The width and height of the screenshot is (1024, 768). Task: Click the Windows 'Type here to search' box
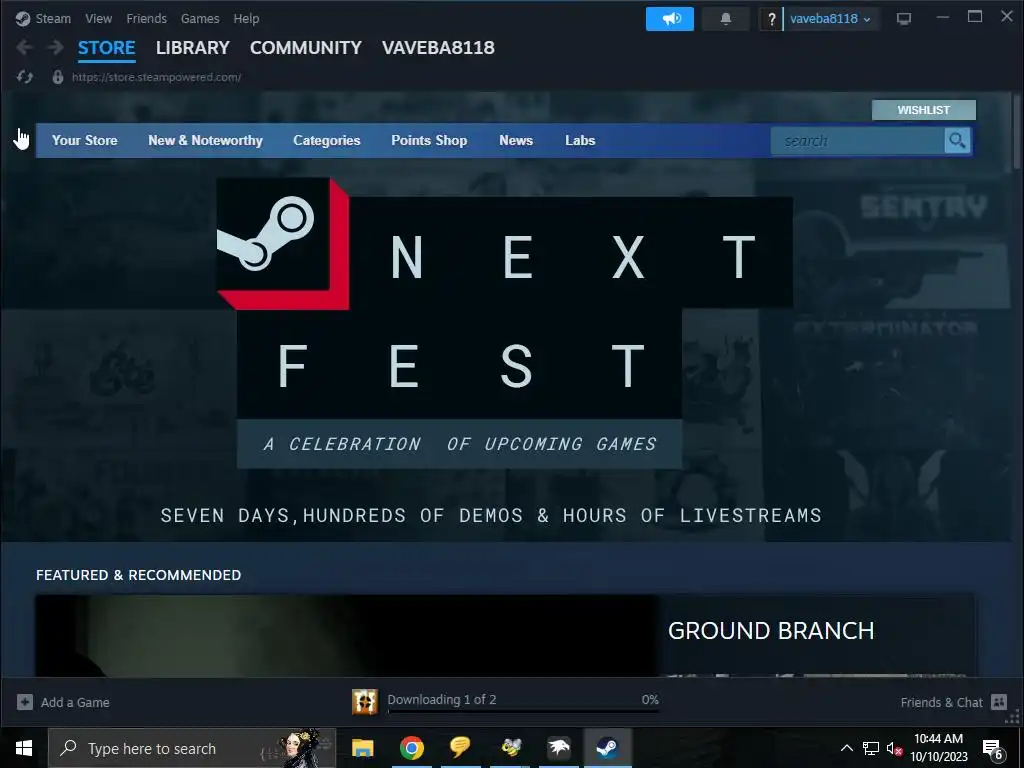pyautogui.click(x=192, y=748)
